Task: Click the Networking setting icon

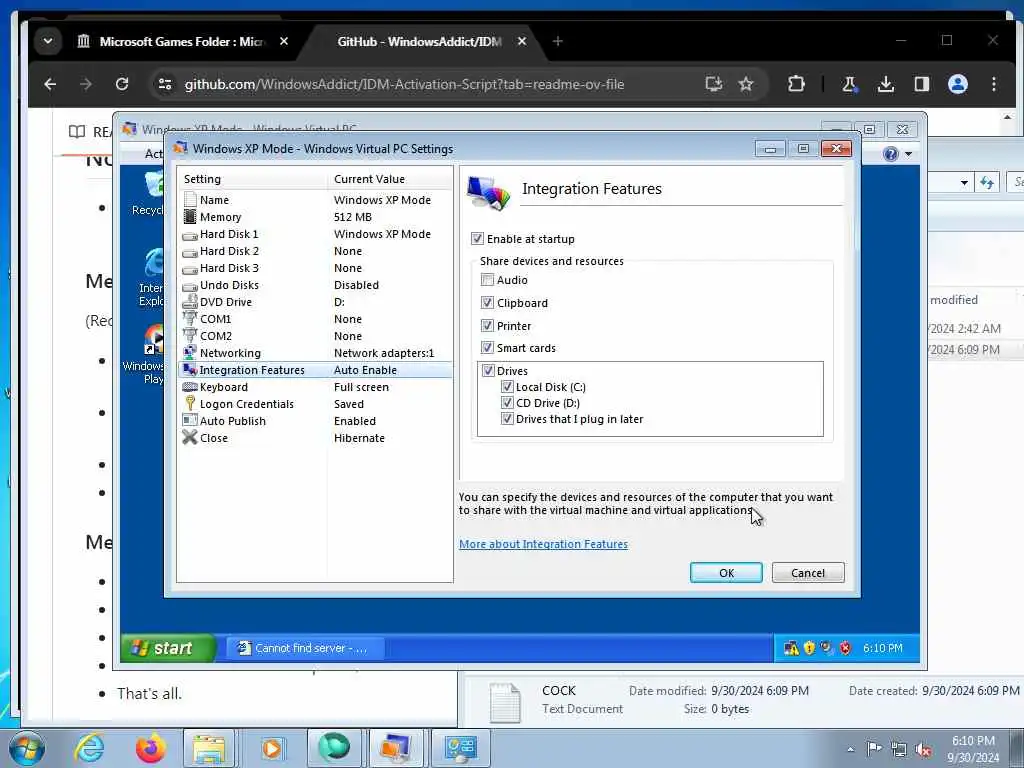Action: pyautogui.click(x=189, y=353)
